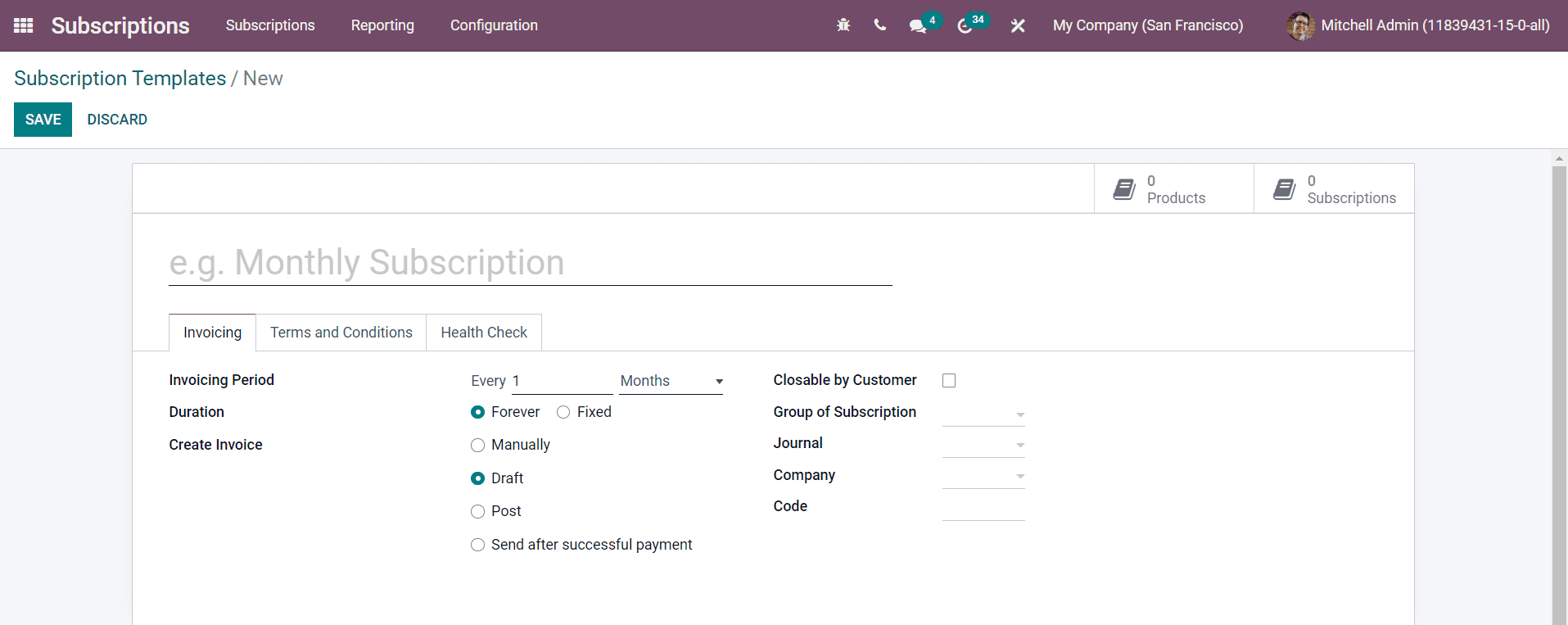Click the debug bug icon

pos(843,25)
